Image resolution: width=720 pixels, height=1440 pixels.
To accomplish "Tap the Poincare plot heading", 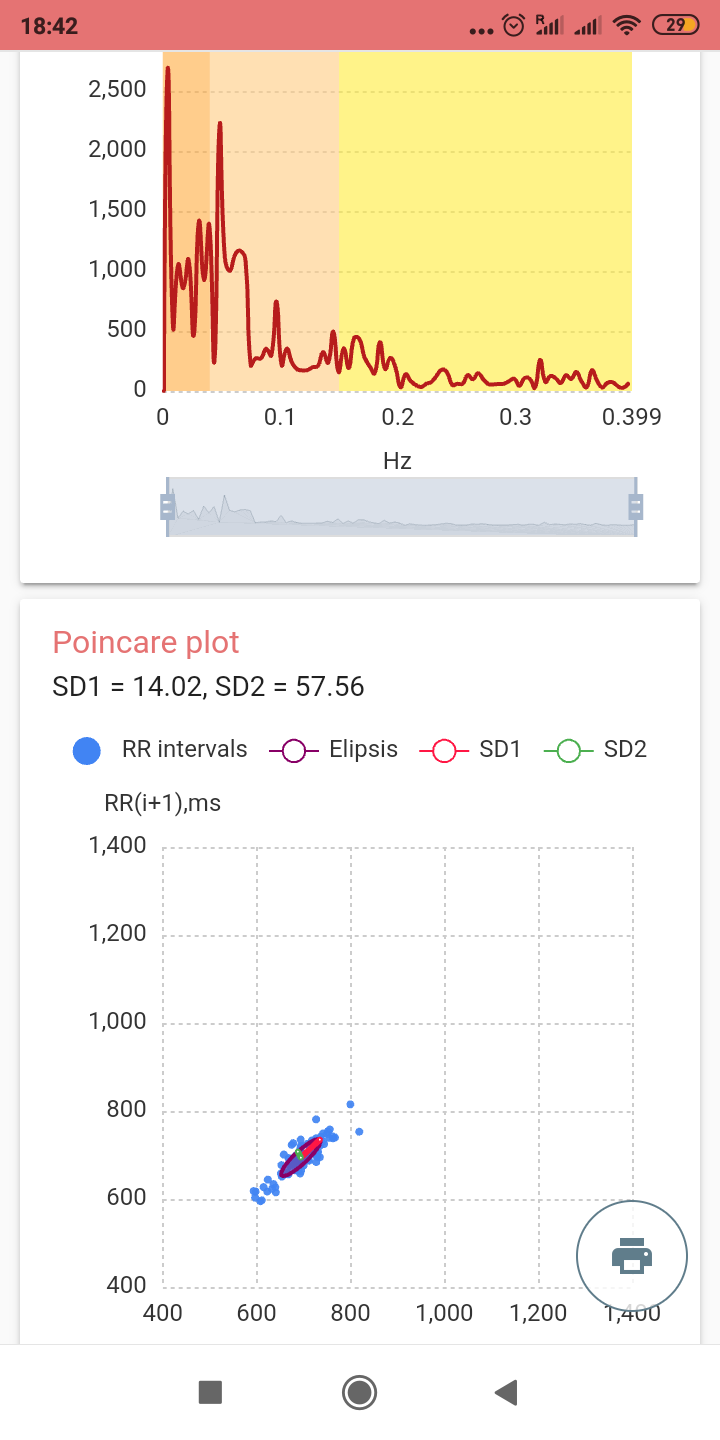I will coord(146,642).
